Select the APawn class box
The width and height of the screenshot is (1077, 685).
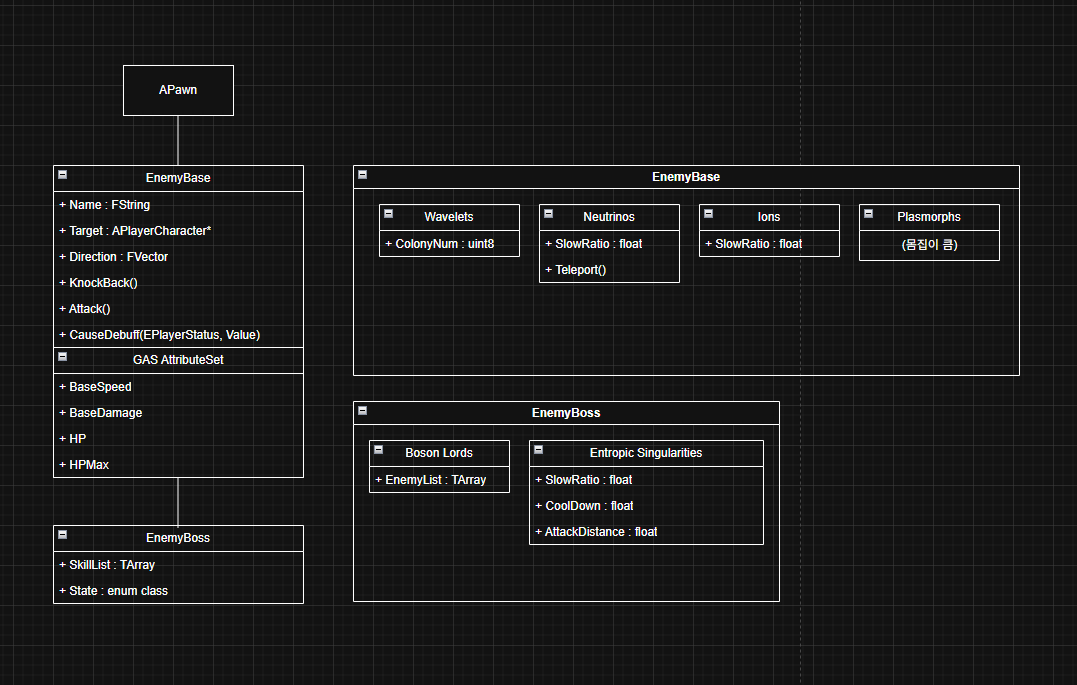click(179, 90)
